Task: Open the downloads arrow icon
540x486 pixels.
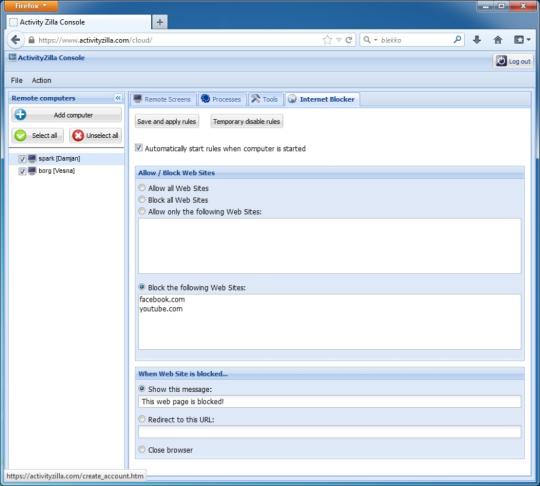Action: point(477,40)
